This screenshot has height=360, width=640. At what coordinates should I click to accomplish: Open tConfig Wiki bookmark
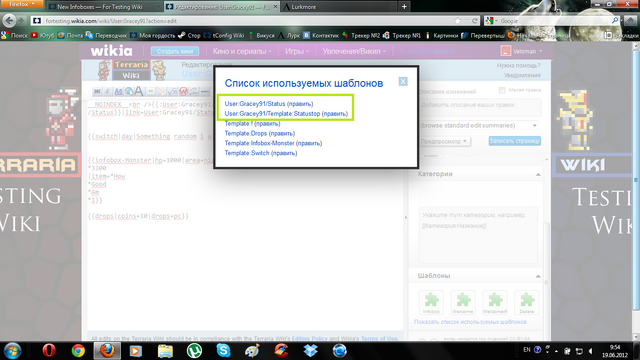coord(224,36)
